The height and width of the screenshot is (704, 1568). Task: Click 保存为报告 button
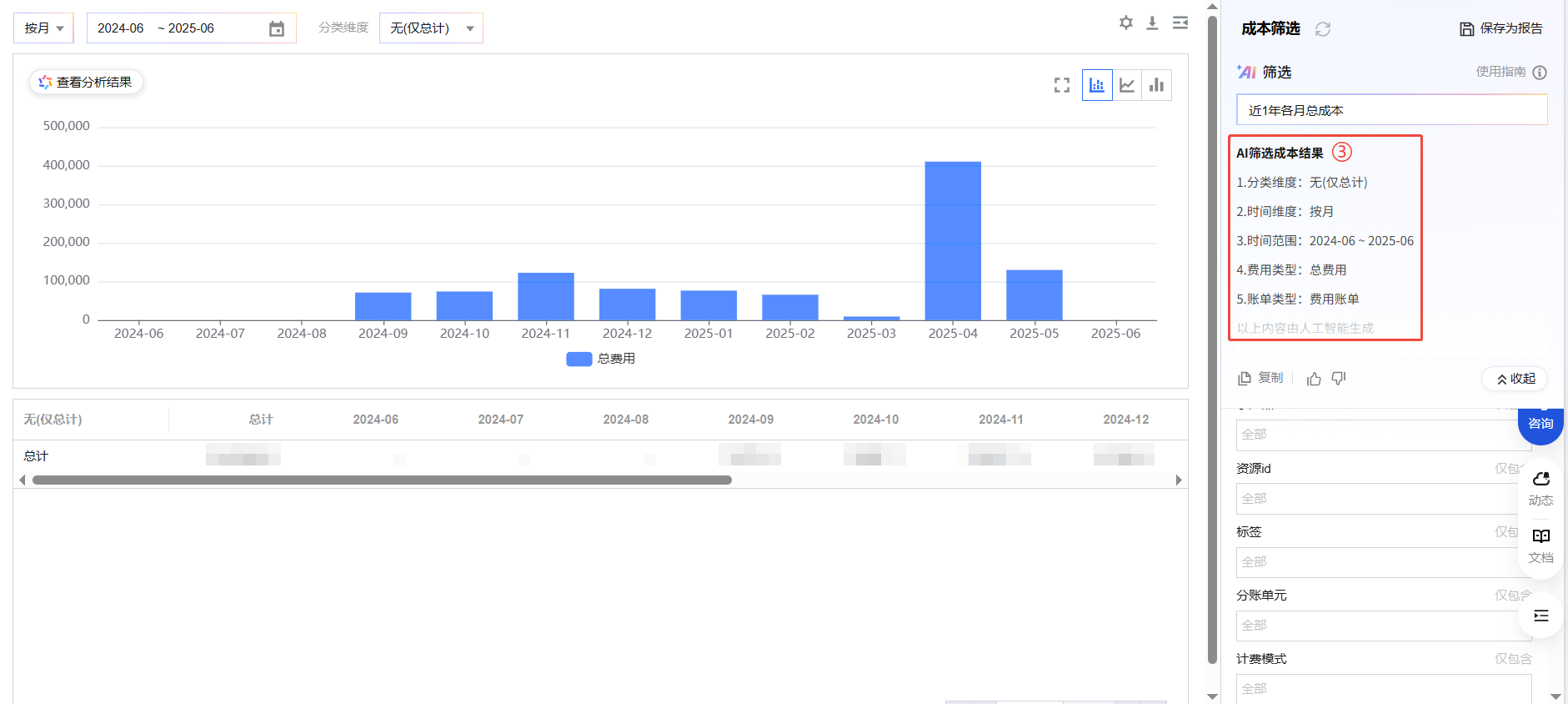1501,28
